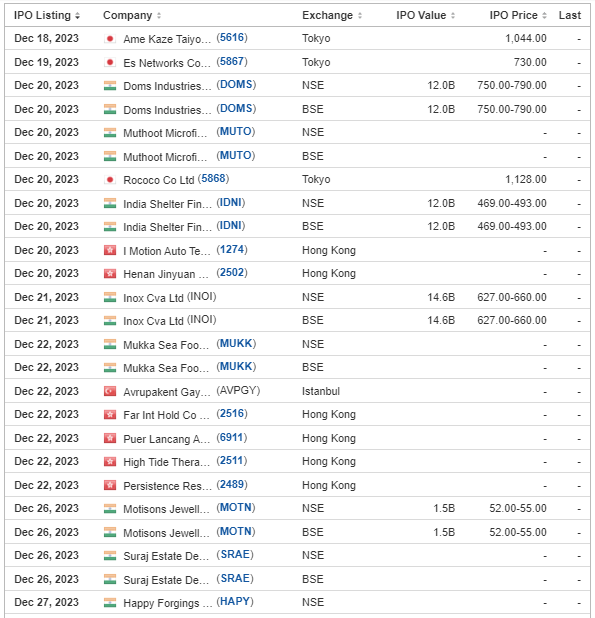The image size is (595, 618).
Task: Sort by Company column arrows
Action: 159,16
